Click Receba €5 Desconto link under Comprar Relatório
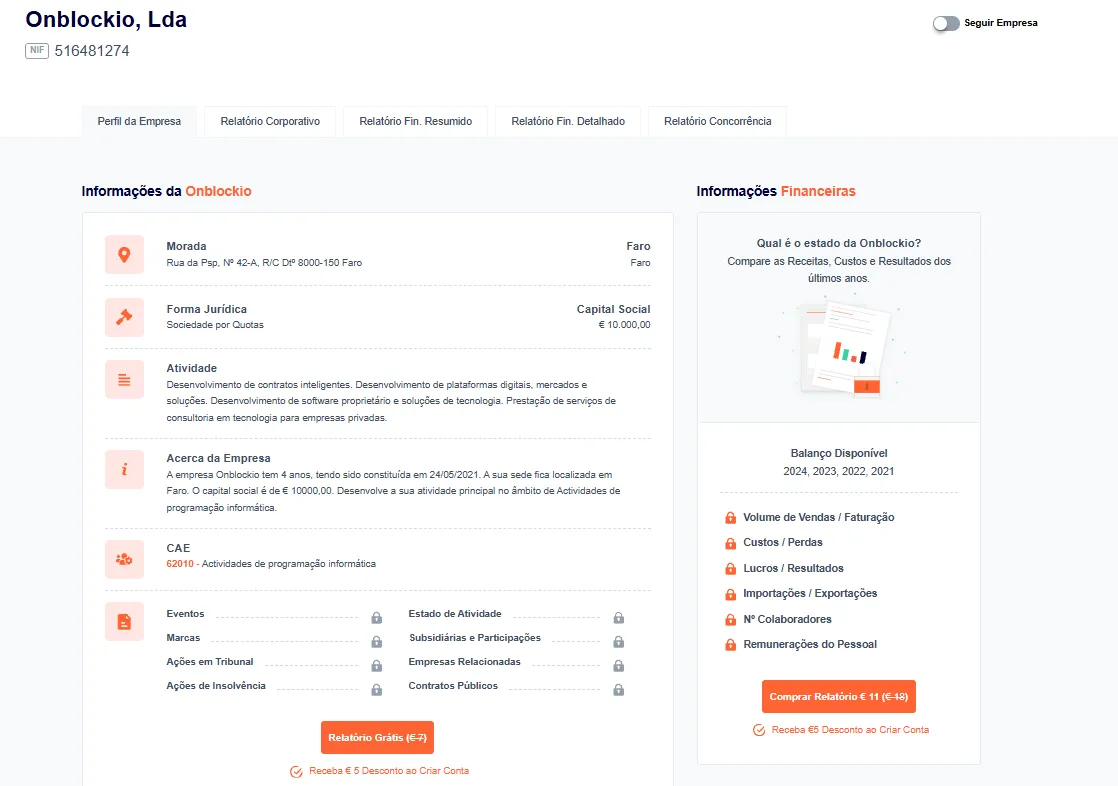The height and width of the screenshot is (786, 1118). tap(850, 730)
